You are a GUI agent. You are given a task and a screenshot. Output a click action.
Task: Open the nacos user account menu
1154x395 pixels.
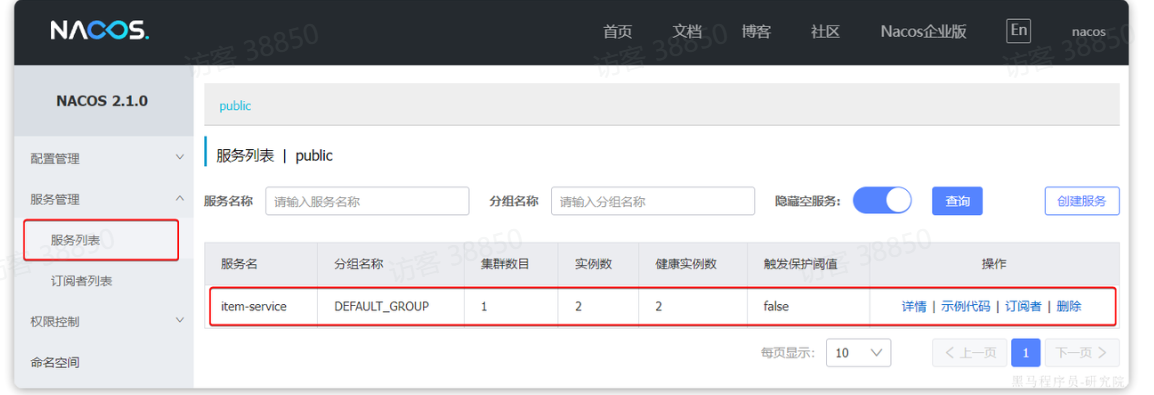tap(1088, 32)
